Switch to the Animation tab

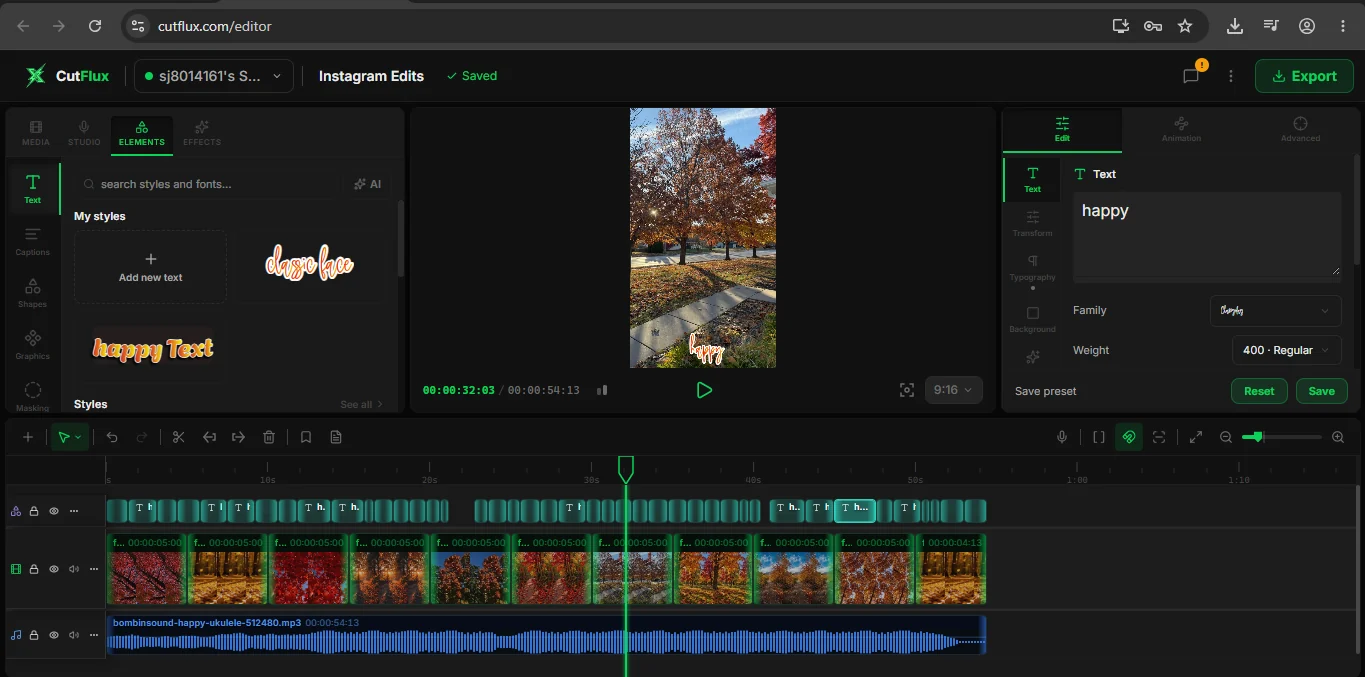pyautogui.click(x=1181, y=130)
